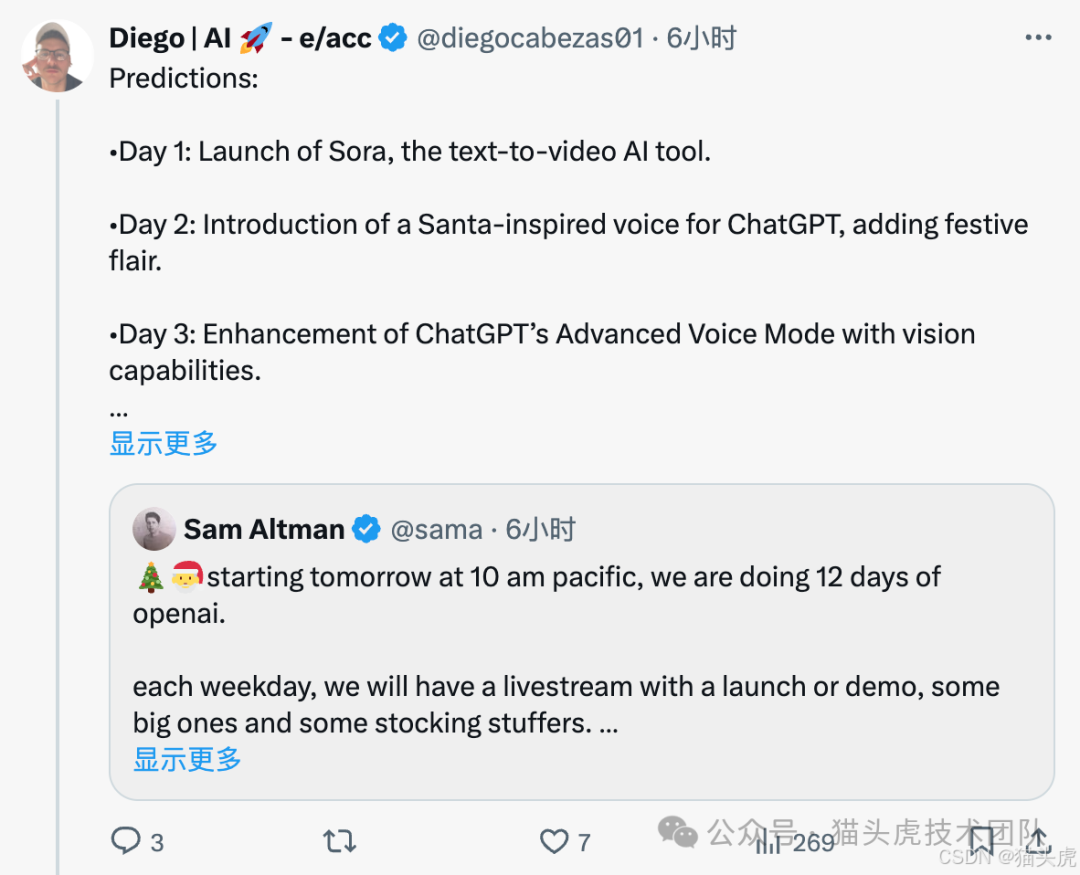Click the reply speech bubble icon

[x=126, y=841]
